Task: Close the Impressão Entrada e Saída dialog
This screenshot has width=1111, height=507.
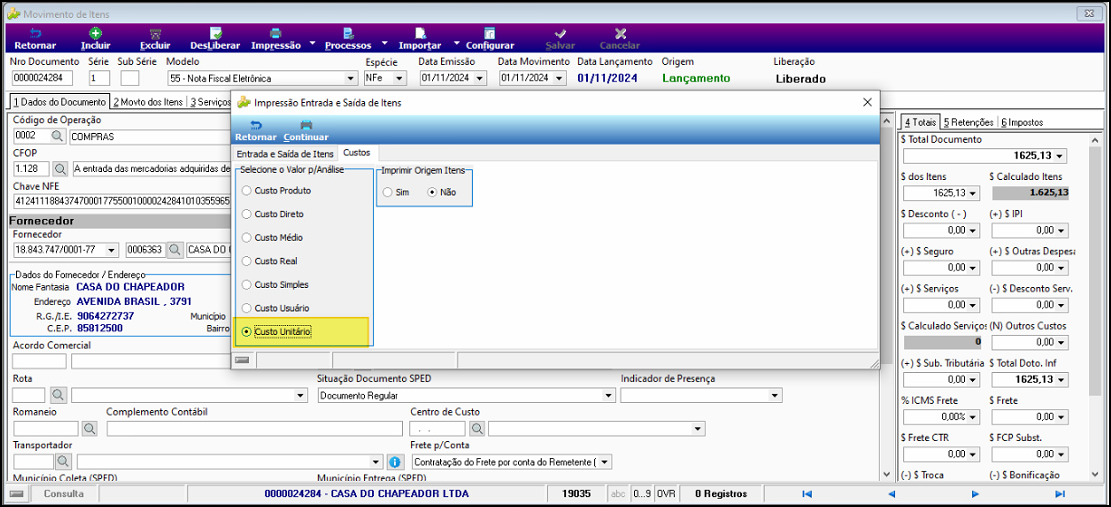Action: pos(867,102)
